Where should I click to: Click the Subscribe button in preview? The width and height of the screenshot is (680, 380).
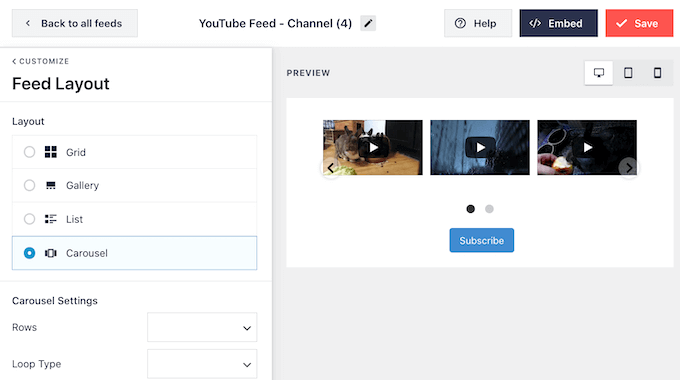click(x=481, y=240)
